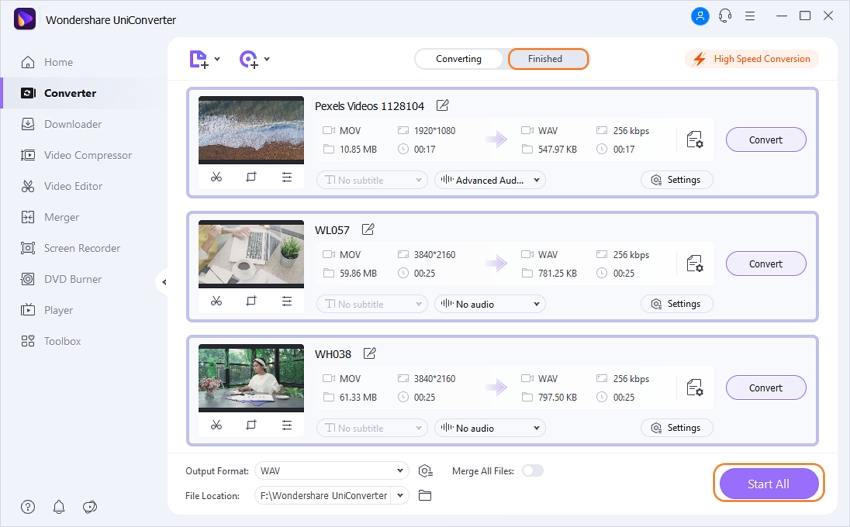
Task: Click the effects icon for WL057
Action: 287,301
